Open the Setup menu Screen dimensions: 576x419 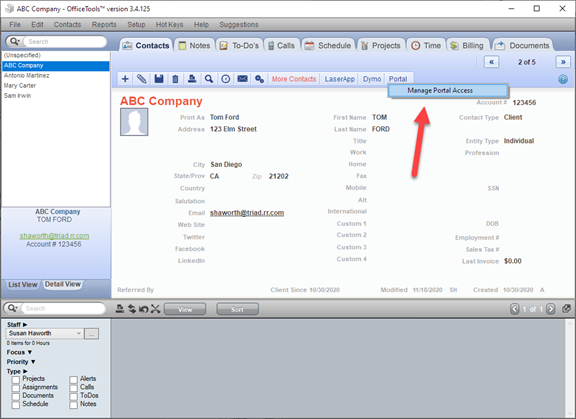pos(136,25)
